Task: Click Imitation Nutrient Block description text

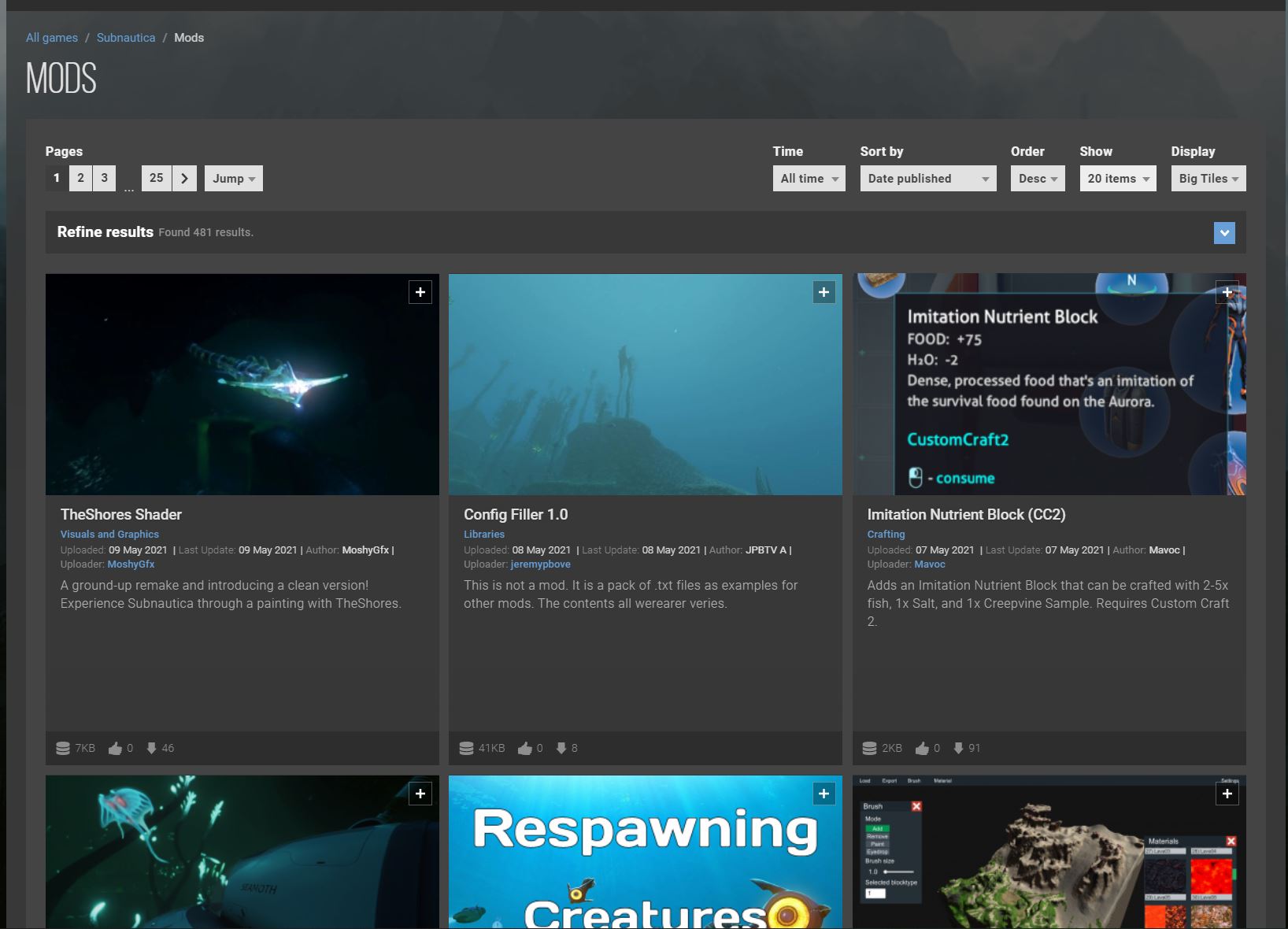Action: [1048, 603]
